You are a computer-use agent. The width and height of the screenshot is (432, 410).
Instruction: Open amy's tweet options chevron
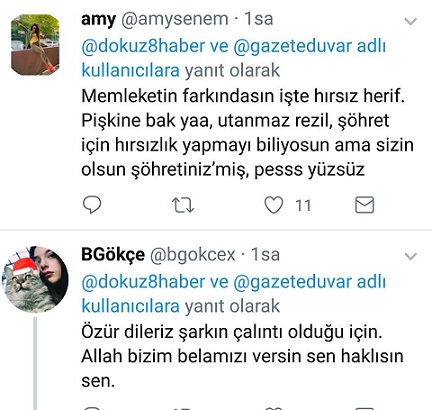(410, 21)
